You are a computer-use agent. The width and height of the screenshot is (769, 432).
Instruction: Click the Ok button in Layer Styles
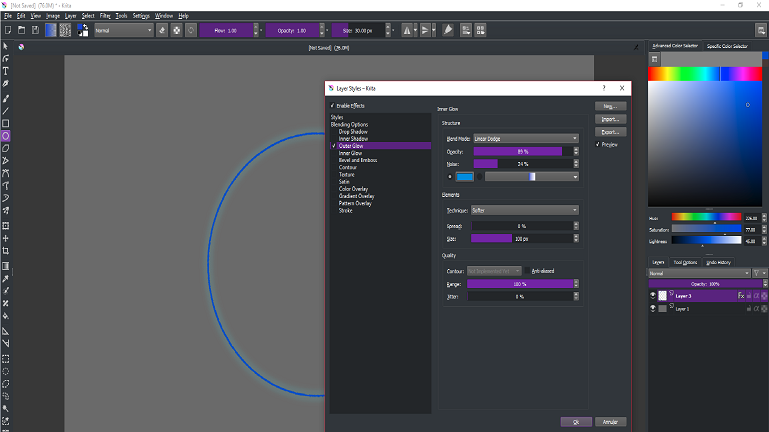point(576,422)
